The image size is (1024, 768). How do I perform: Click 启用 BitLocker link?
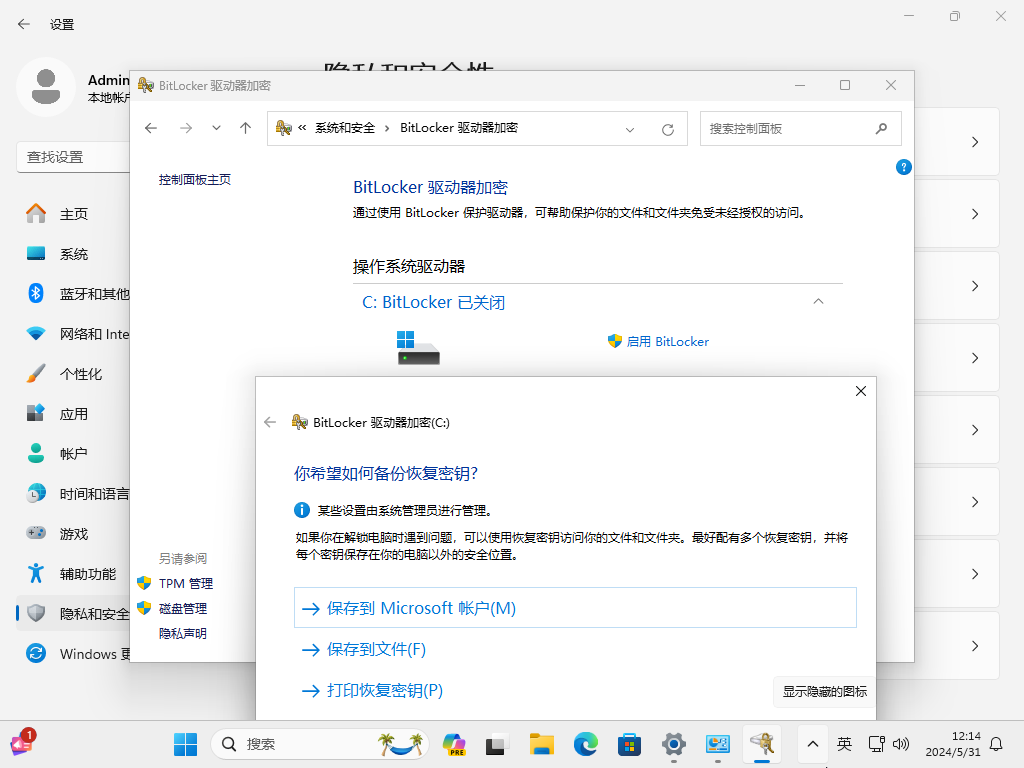667,341
